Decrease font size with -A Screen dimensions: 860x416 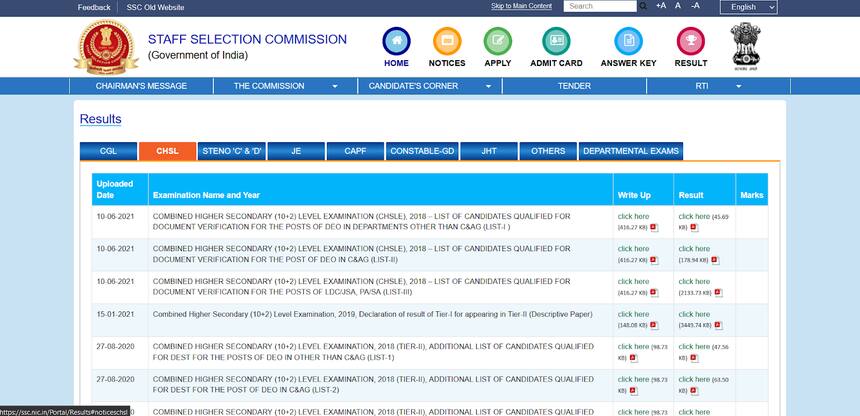coord(695,5)
